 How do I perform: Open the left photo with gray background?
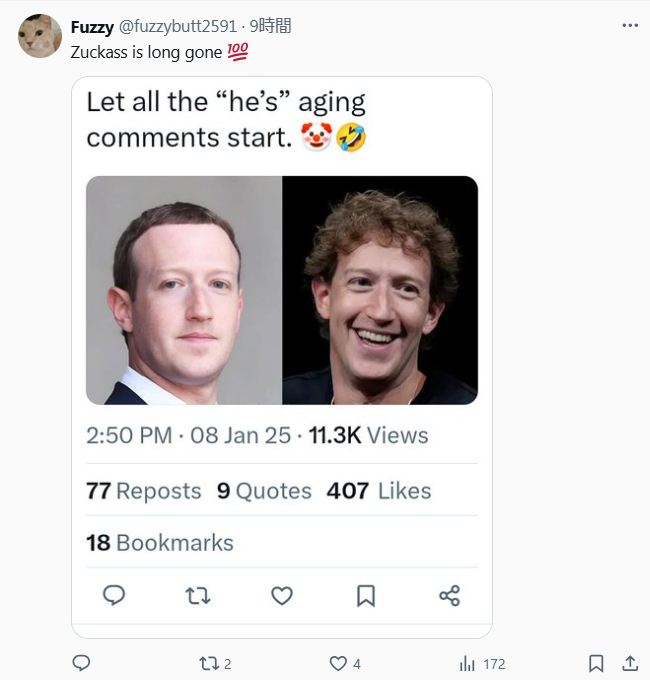(184, 290)
